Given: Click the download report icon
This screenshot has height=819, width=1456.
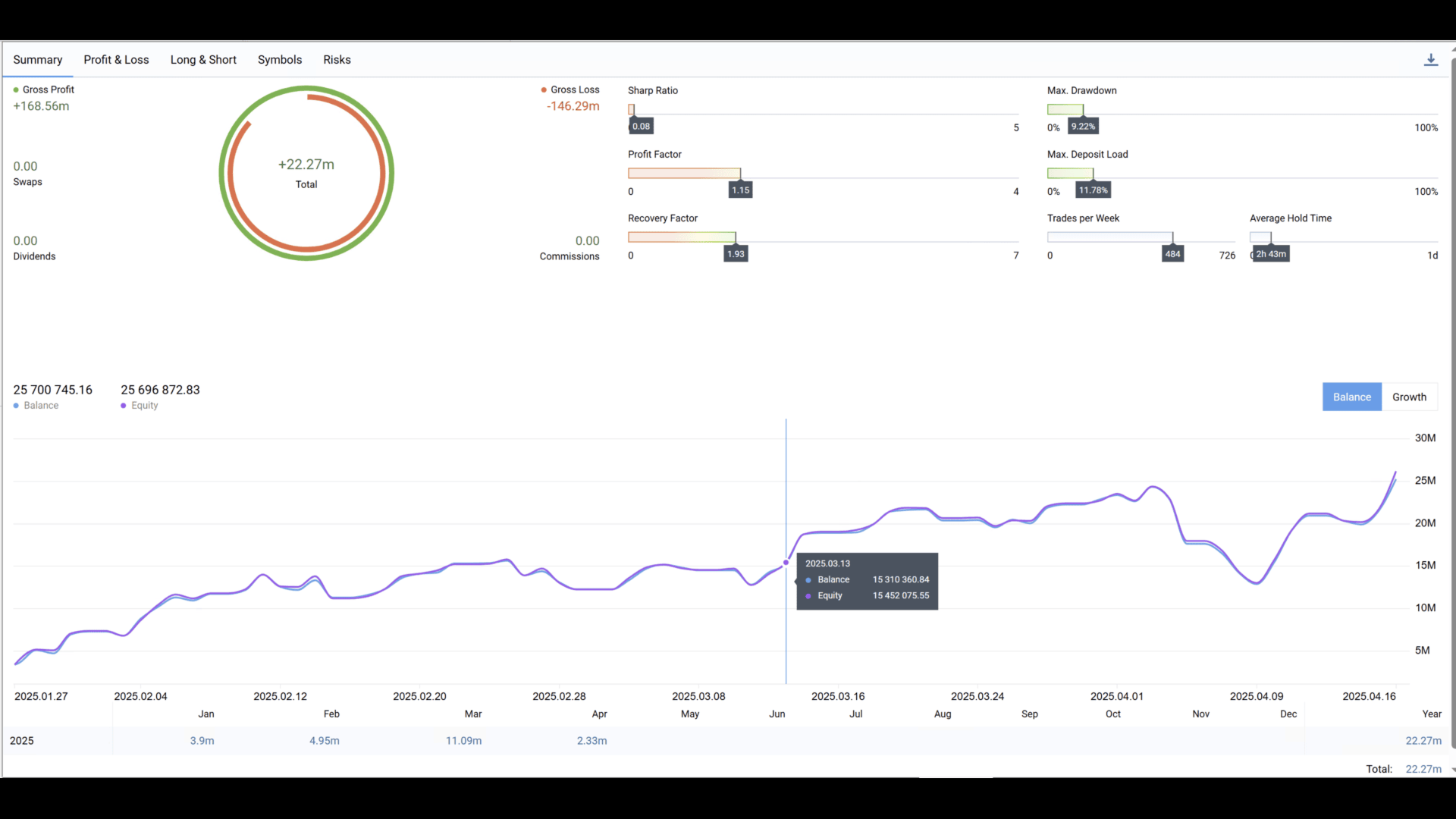Looking at the screenshot, I should point(1430,60).
